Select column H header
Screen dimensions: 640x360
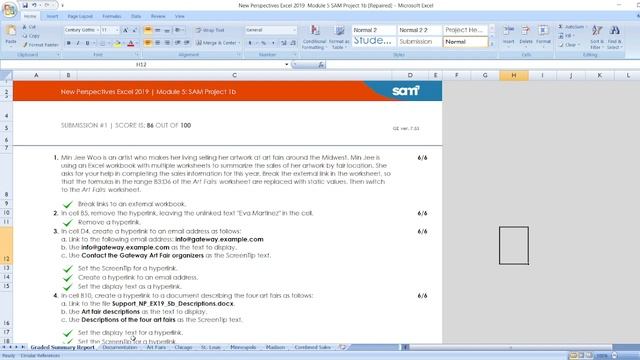click(x=513, y=75)
